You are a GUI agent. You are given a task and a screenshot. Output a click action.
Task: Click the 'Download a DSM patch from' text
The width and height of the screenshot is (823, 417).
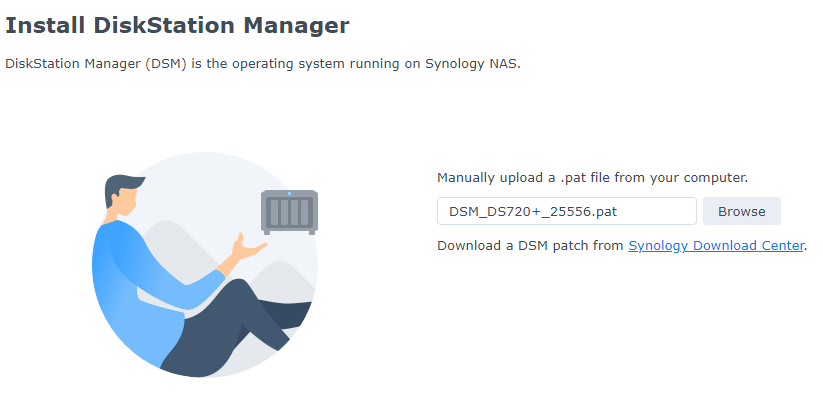pyautogui.click(x=531, y=246)
